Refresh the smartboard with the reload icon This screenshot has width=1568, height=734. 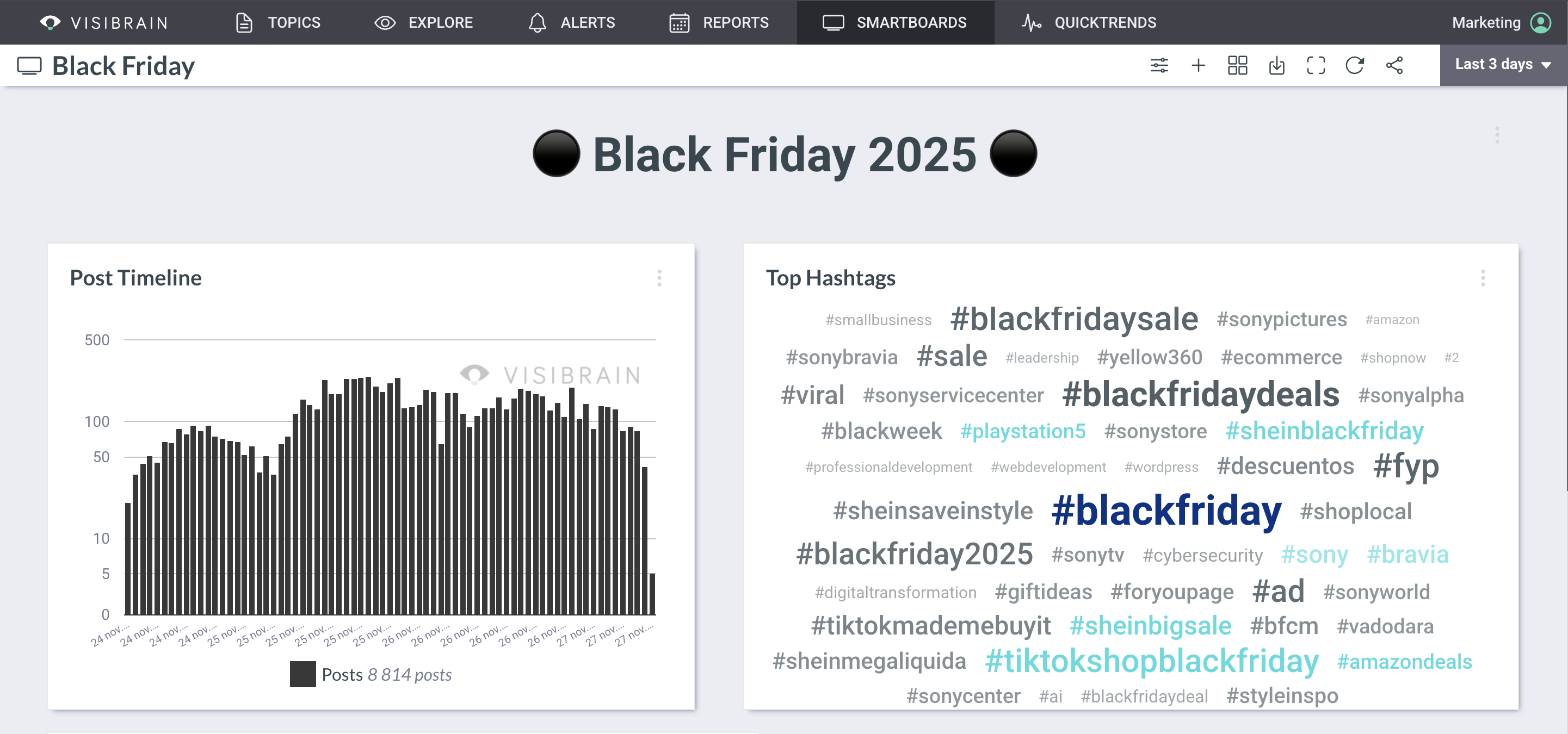pyautogui.click(x=1354, y=65)
